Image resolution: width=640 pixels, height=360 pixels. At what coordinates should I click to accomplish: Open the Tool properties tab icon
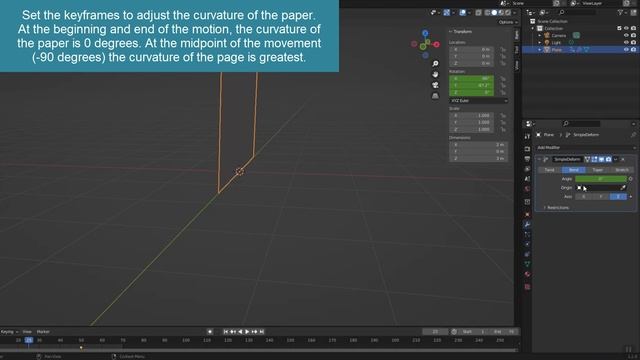[x=527, y=136]
